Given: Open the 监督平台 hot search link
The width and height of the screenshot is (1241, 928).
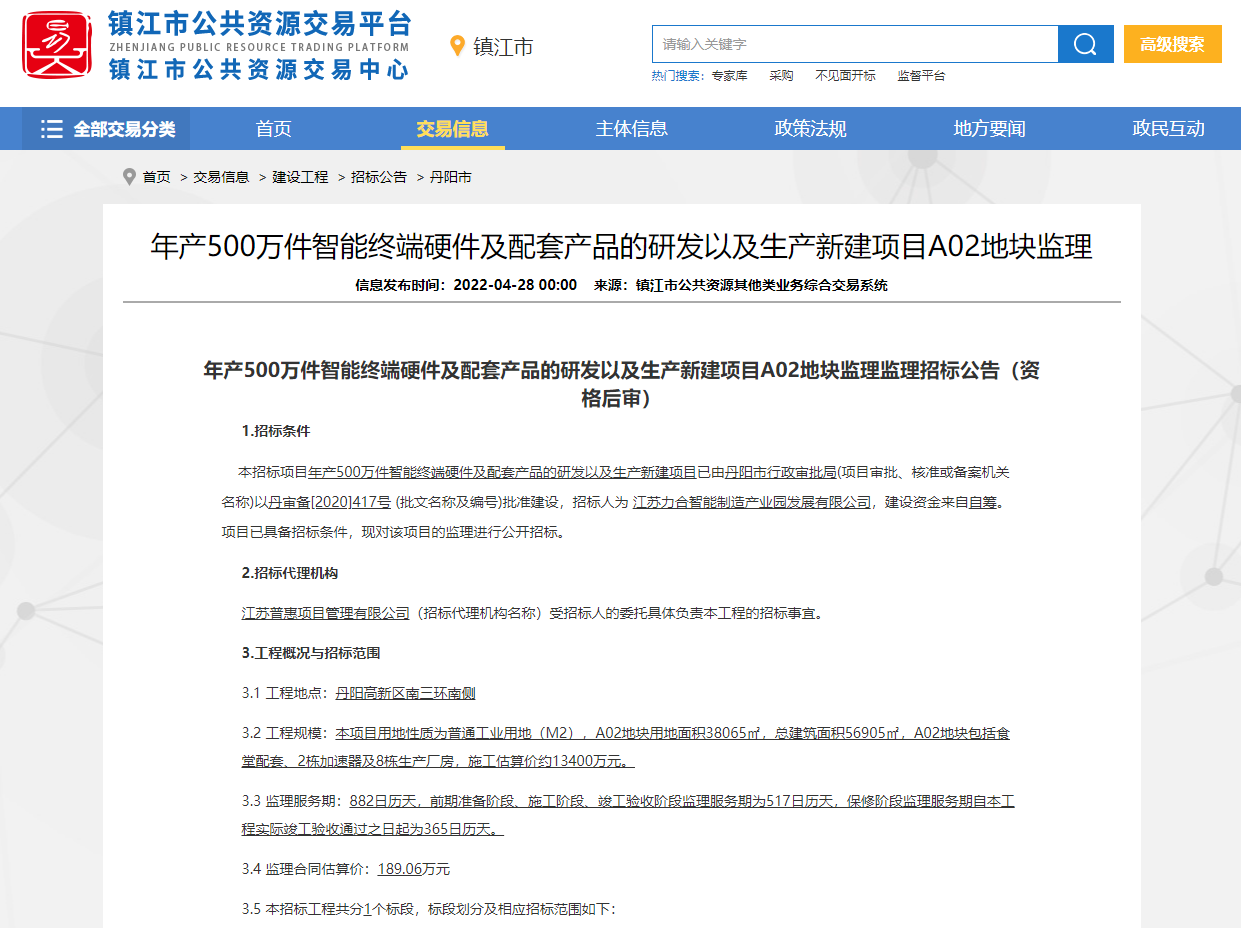Looking at the screenshot, I should pyautogui.click(x=921, y=76).
